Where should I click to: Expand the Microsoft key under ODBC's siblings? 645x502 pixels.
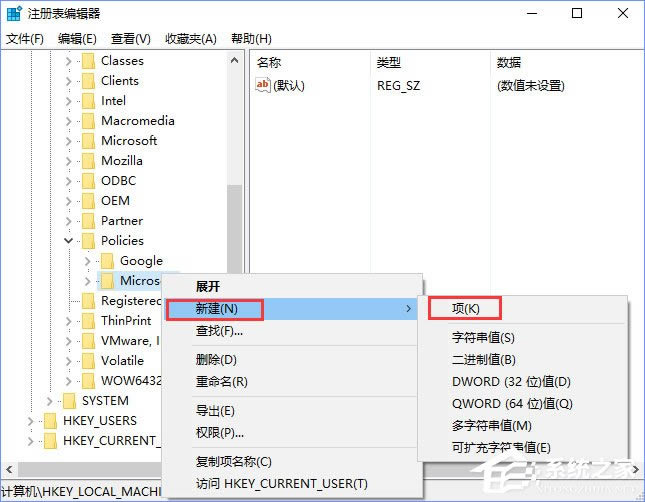[69, 141]
